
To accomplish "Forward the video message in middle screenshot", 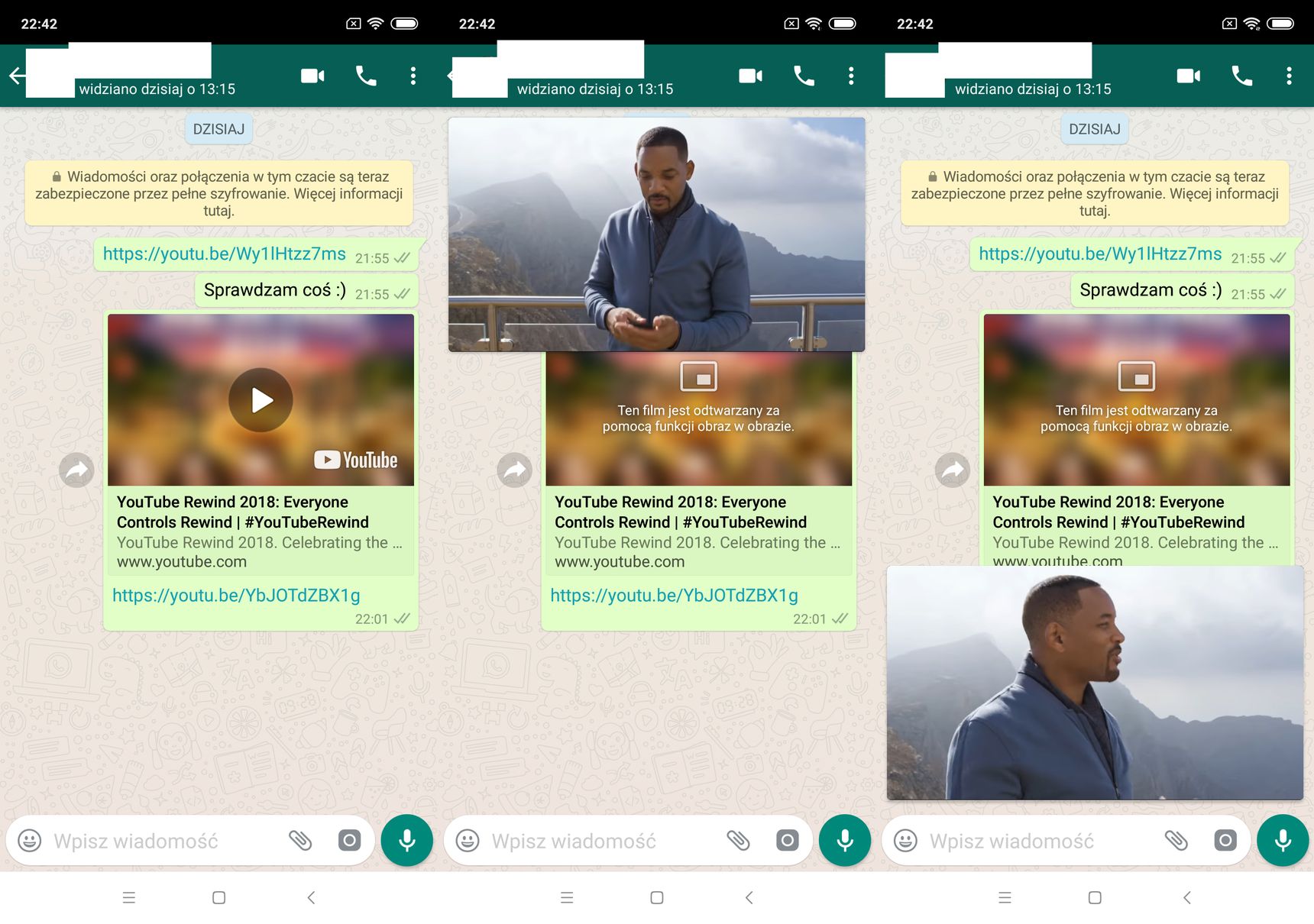I will pyautogui.click(x=514, y=470).
